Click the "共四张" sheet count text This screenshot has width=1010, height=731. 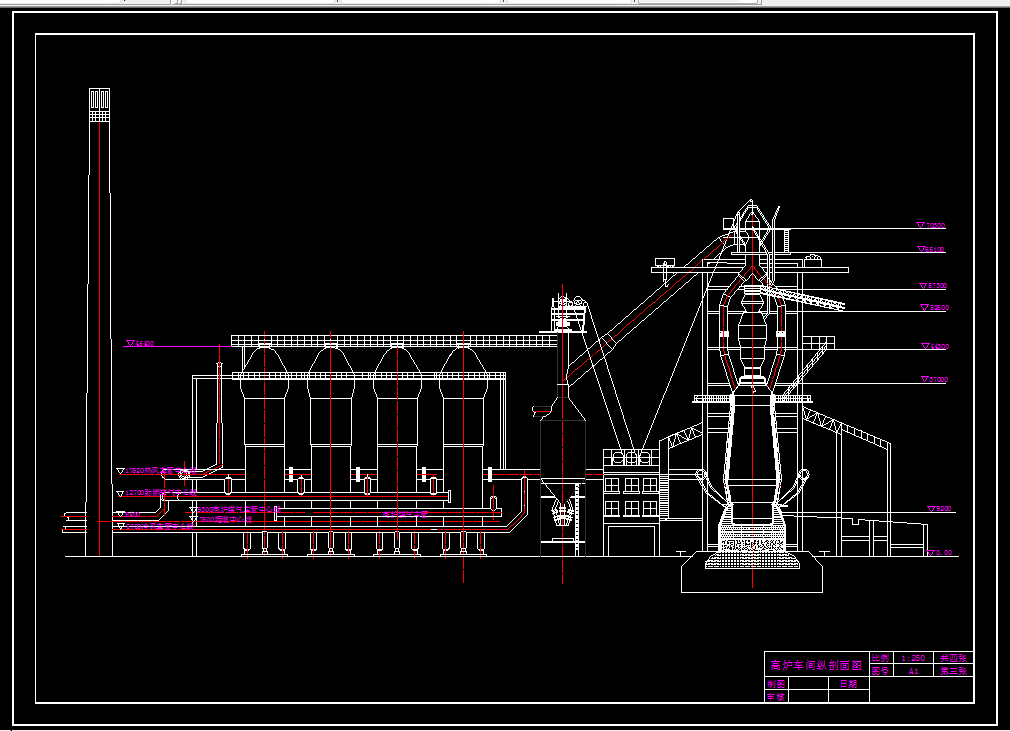[953, 658]
